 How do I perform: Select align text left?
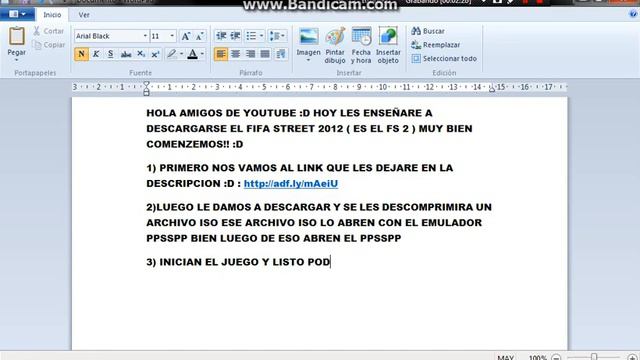(221, 54)
